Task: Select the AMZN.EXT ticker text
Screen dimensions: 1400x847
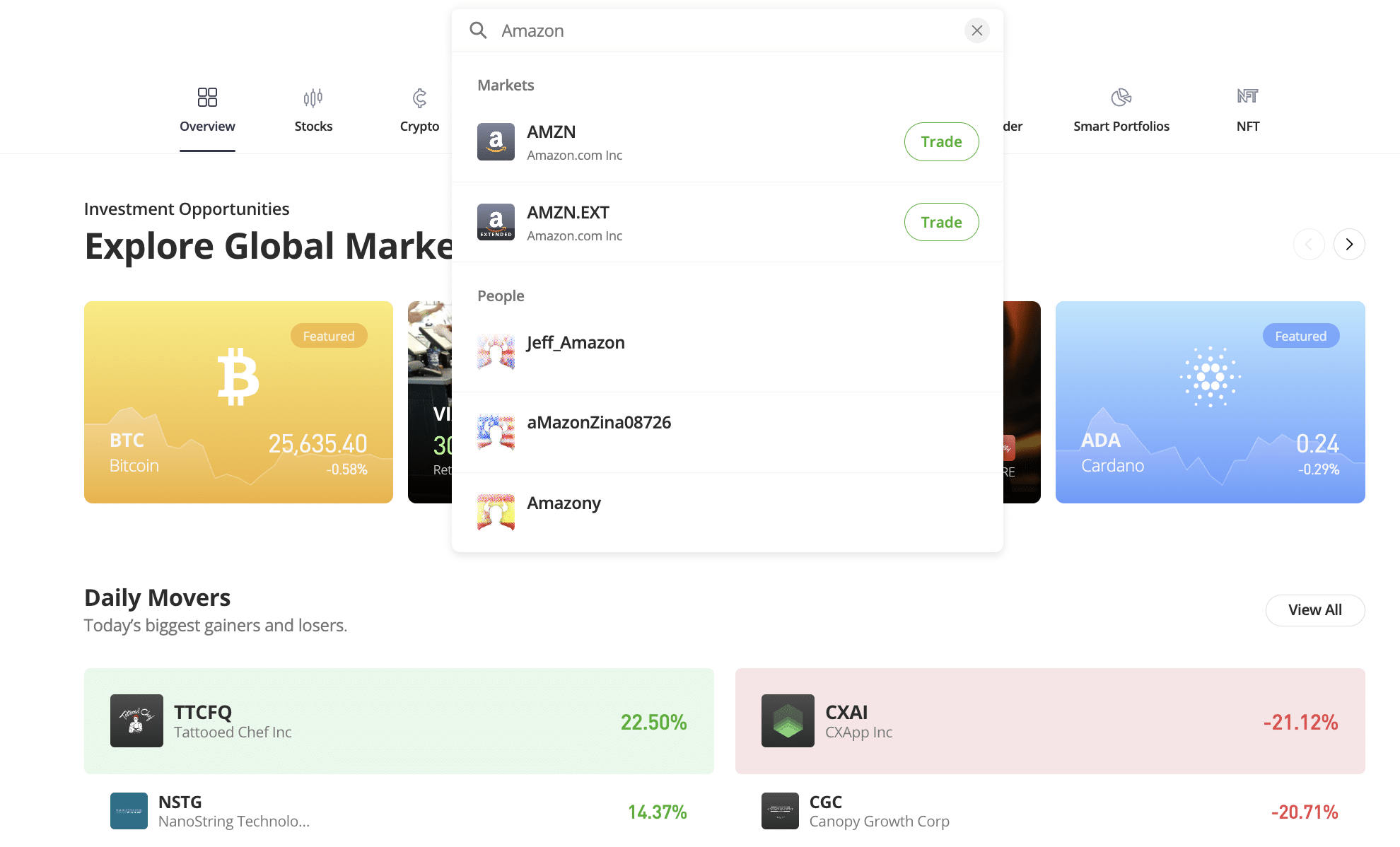Action: tap(568, 213)
